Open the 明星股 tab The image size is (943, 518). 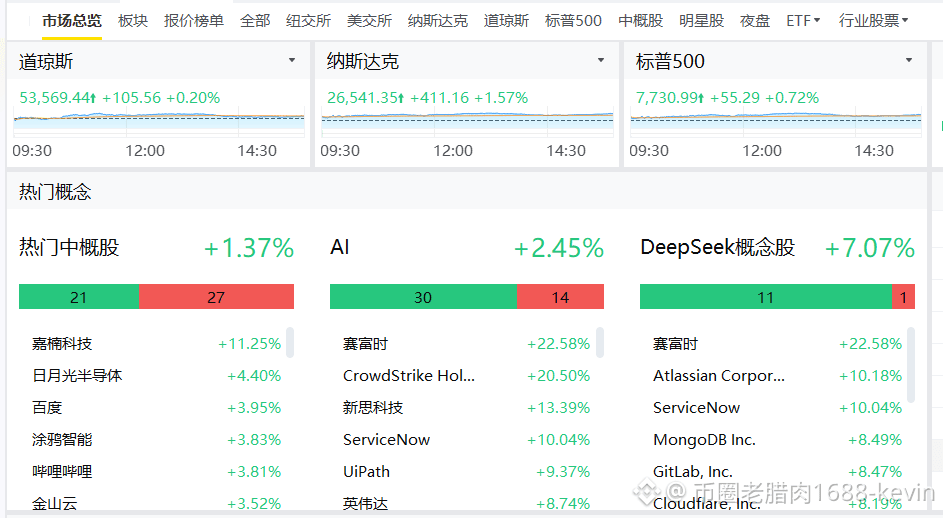[701, 21]
